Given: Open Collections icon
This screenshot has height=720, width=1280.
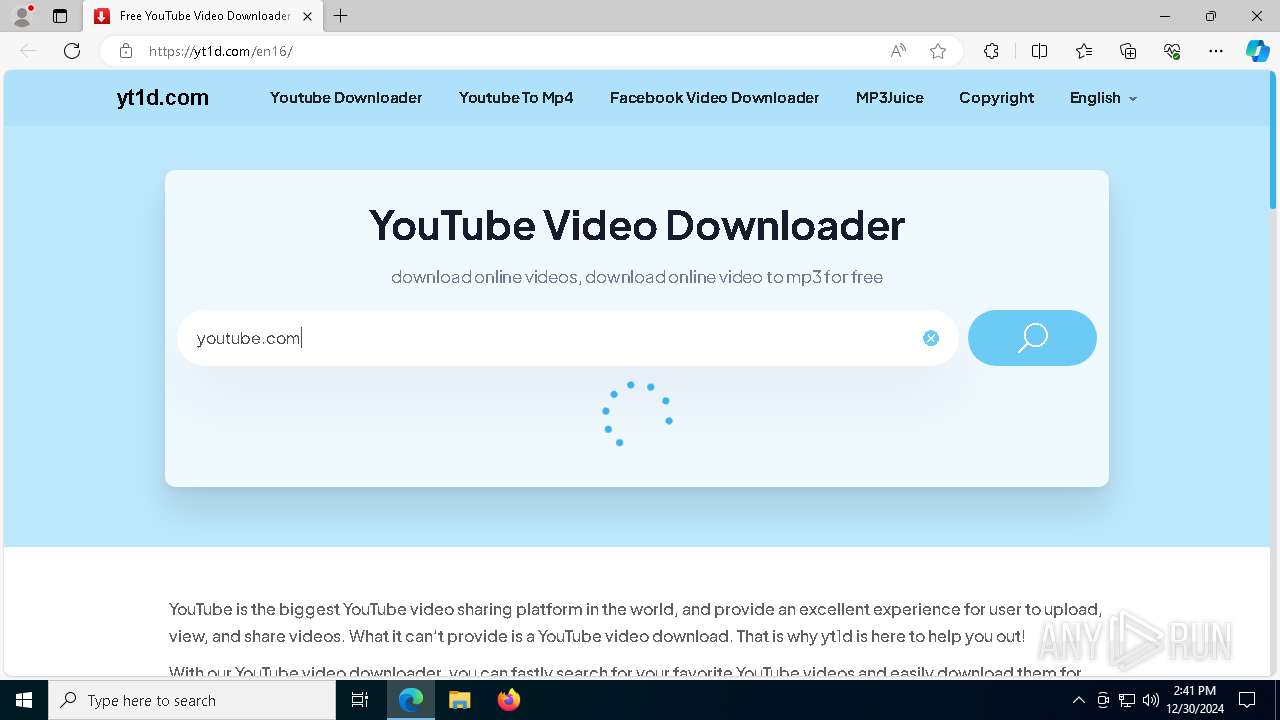Looking at the screenshot, I should (x=1128, y=51).
